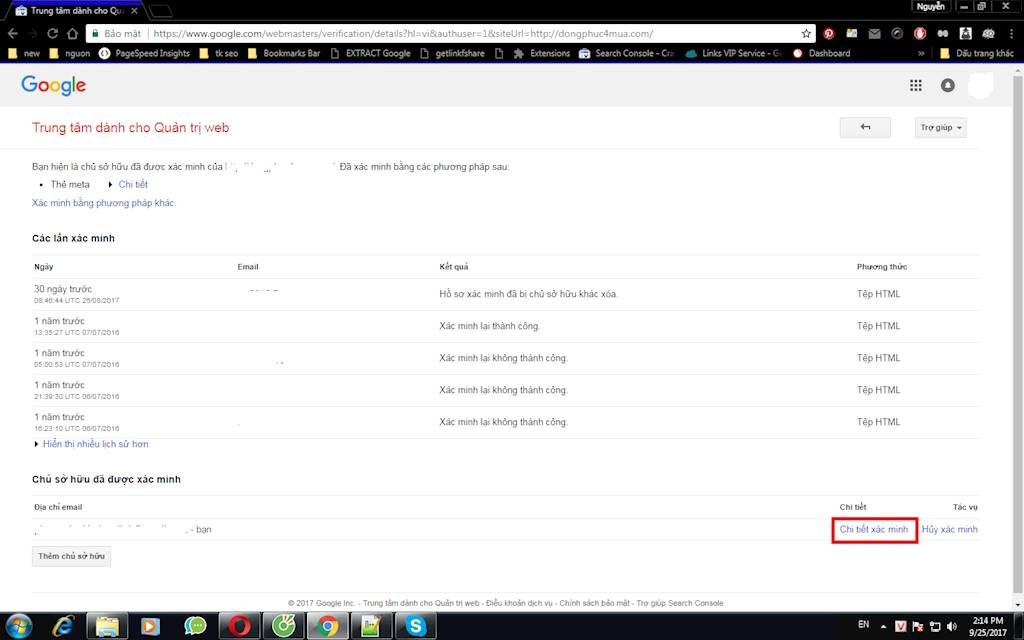Screen dimensions: 1024x640
Task: Show hidden system tray icons
Action: (884, 626)
